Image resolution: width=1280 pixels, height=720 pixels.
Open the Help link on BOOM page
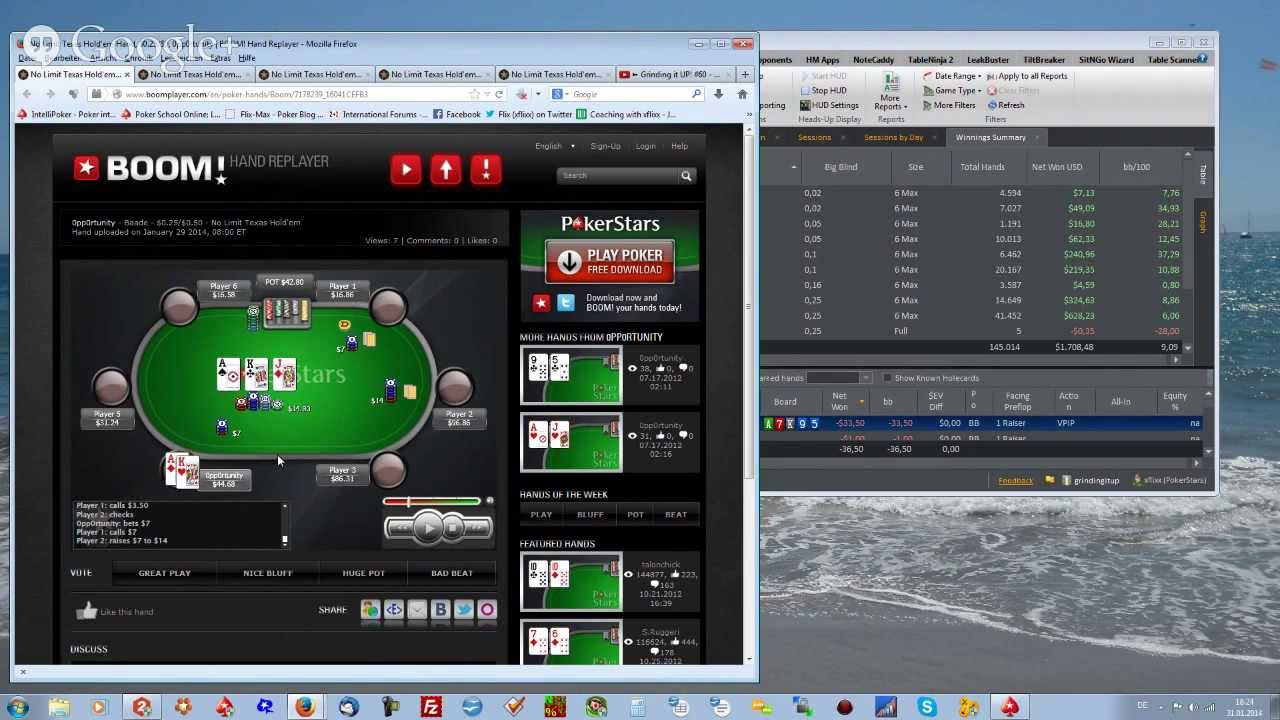coord(679,146)
